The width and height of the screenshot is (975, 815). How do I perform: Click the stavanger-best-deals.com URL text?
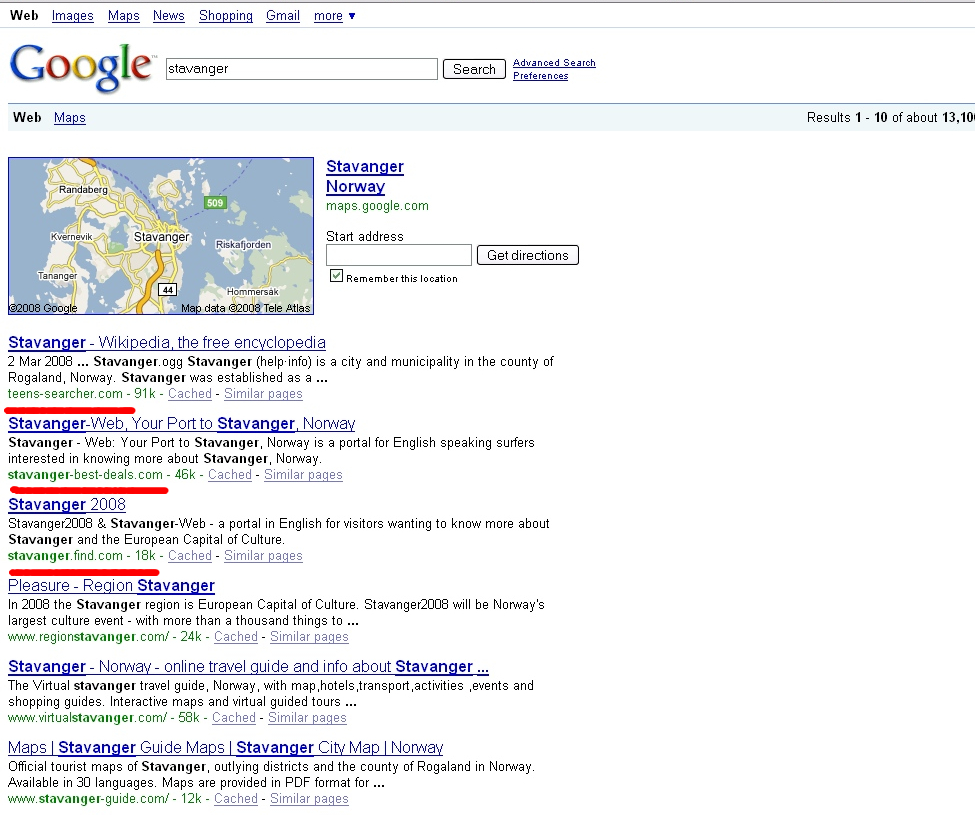tap(85, 475)
